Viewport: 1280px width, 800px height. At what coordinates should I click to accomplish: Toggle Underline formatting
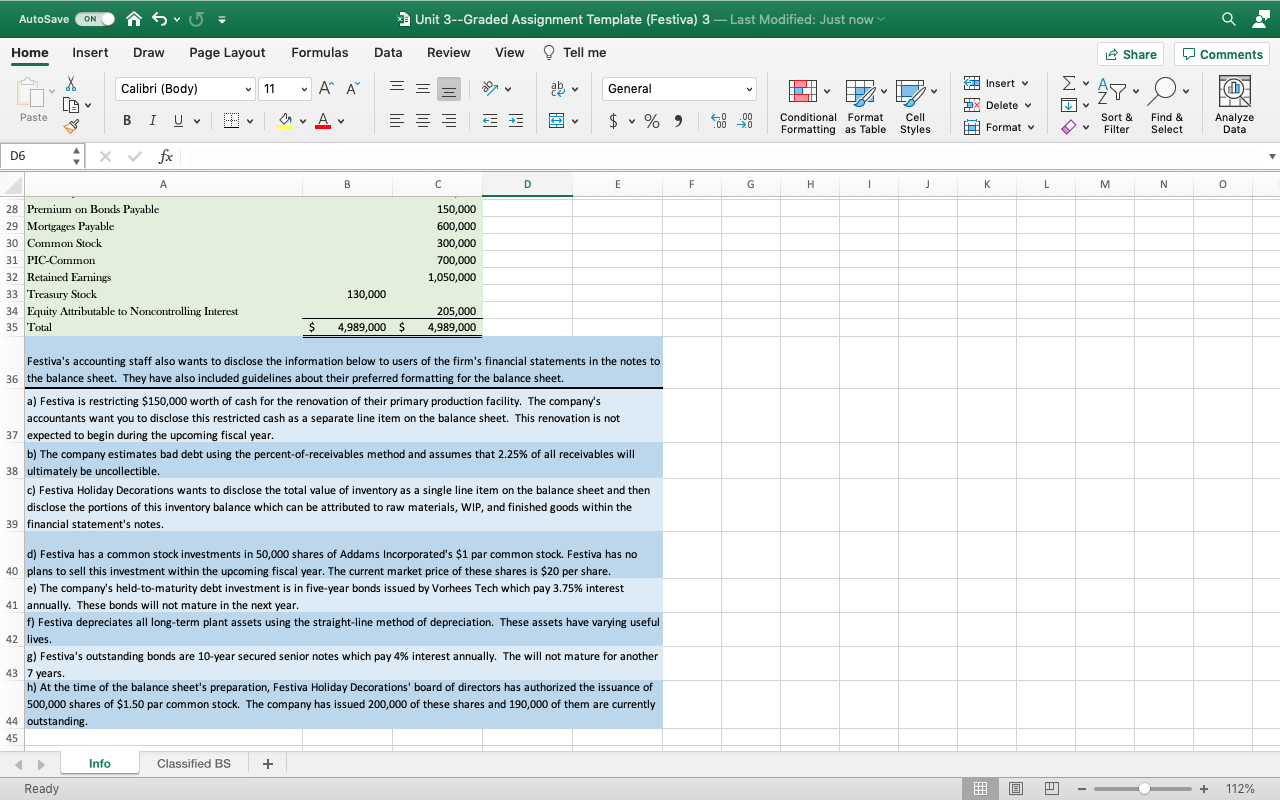click(x=176, y=121)
